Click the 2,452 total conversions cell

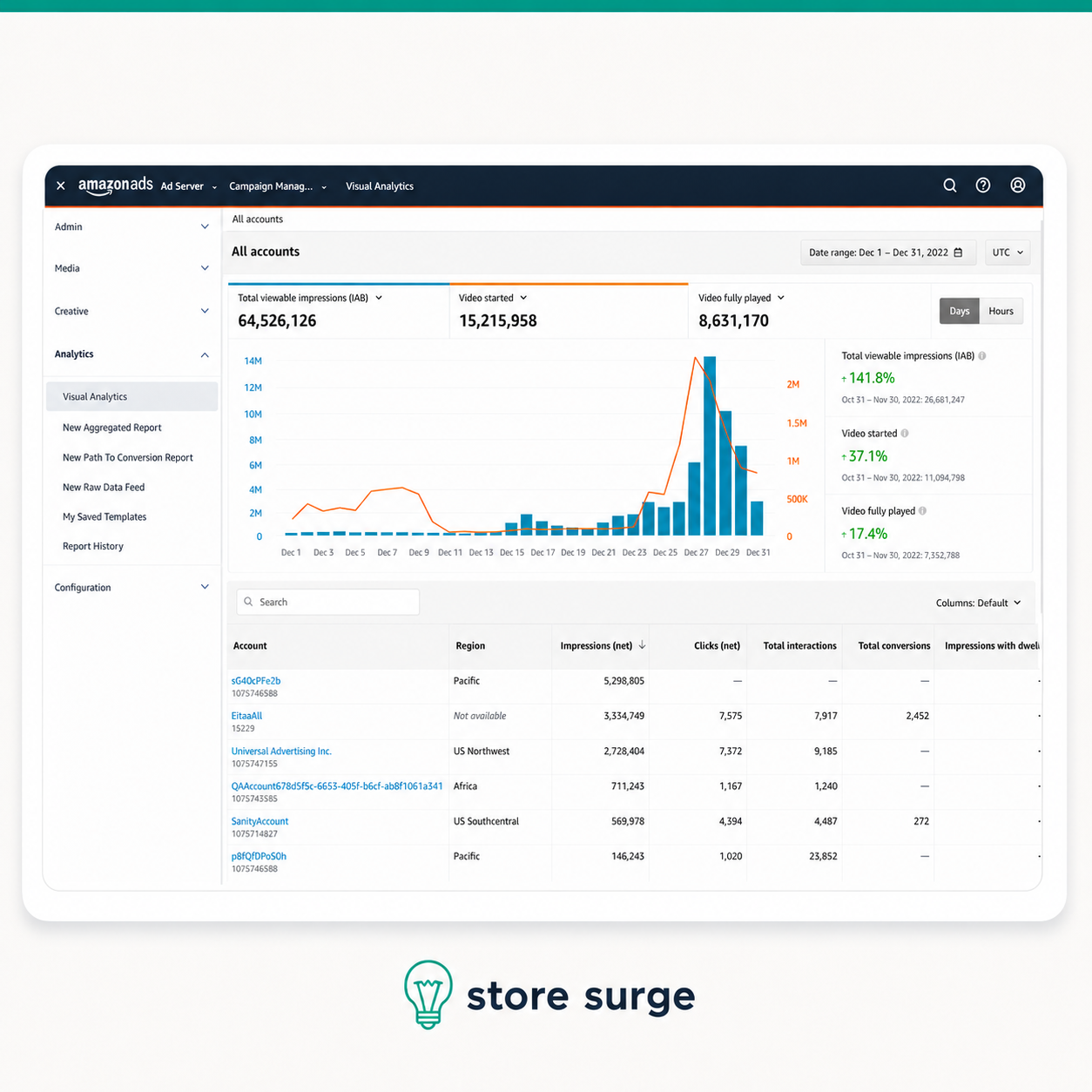coord(917,716)
